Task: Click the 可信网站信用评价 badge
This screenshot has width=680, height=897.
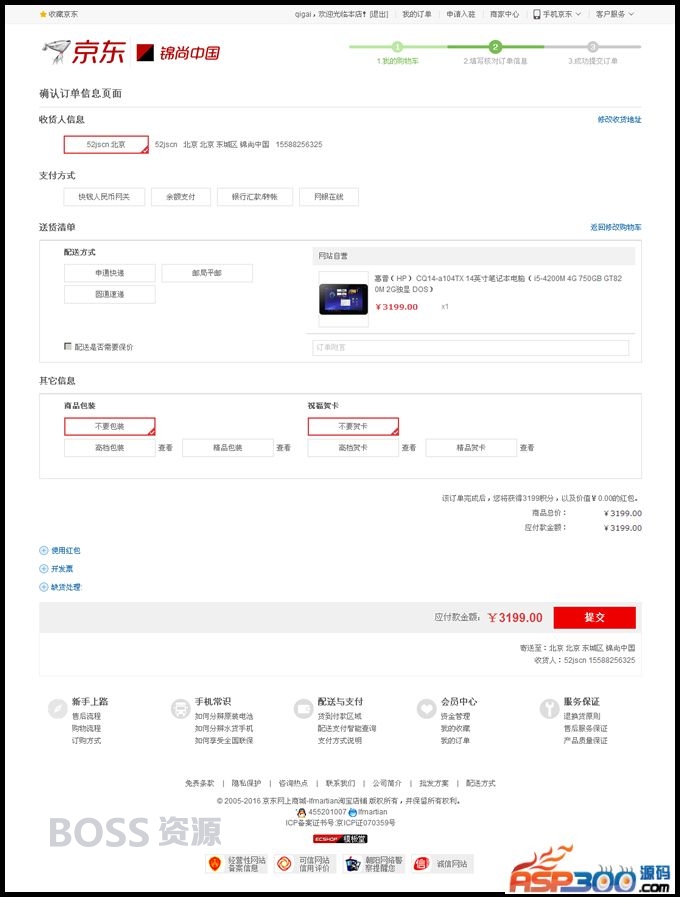Action: click(x=305, y=864)
